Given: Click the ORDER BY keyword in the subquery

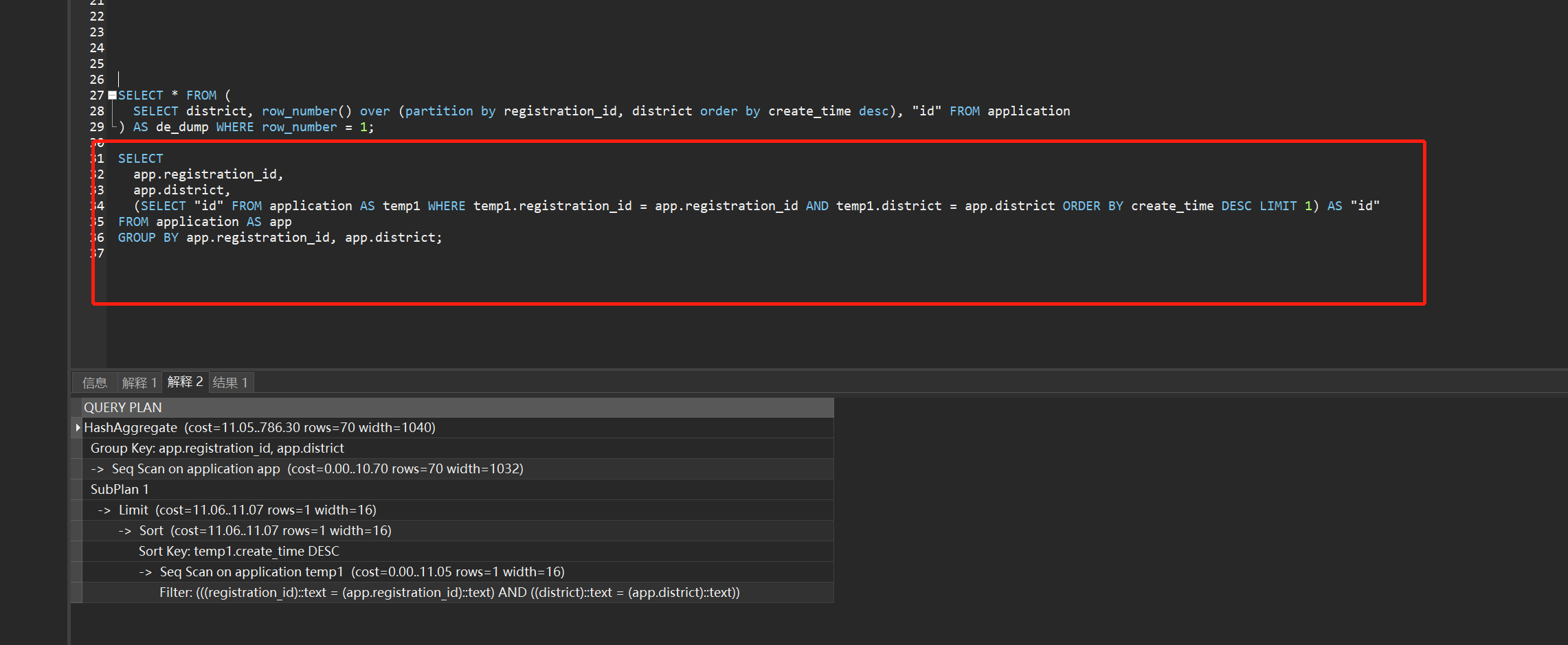Looking at the screenshot, I should [1093, 206].
